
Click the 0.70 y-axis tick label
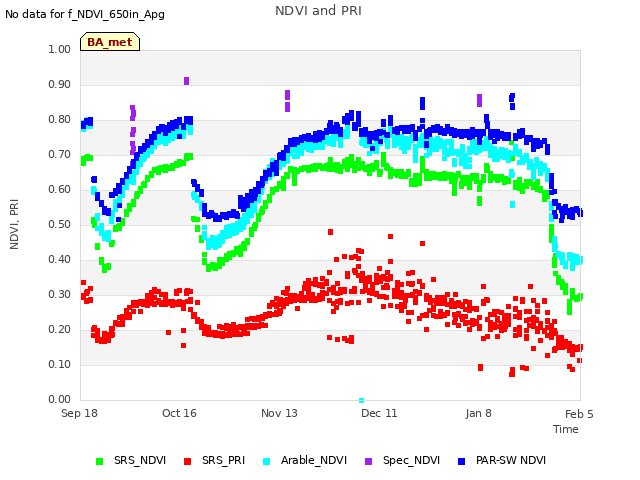[60, 155]
